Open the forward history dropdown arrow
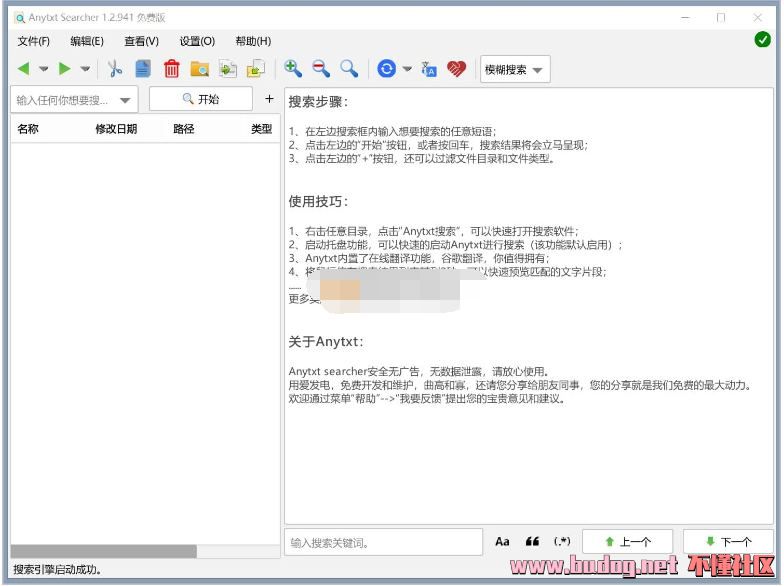The width and height of the screenshot is (784, 586). click(x=86, y=69)
